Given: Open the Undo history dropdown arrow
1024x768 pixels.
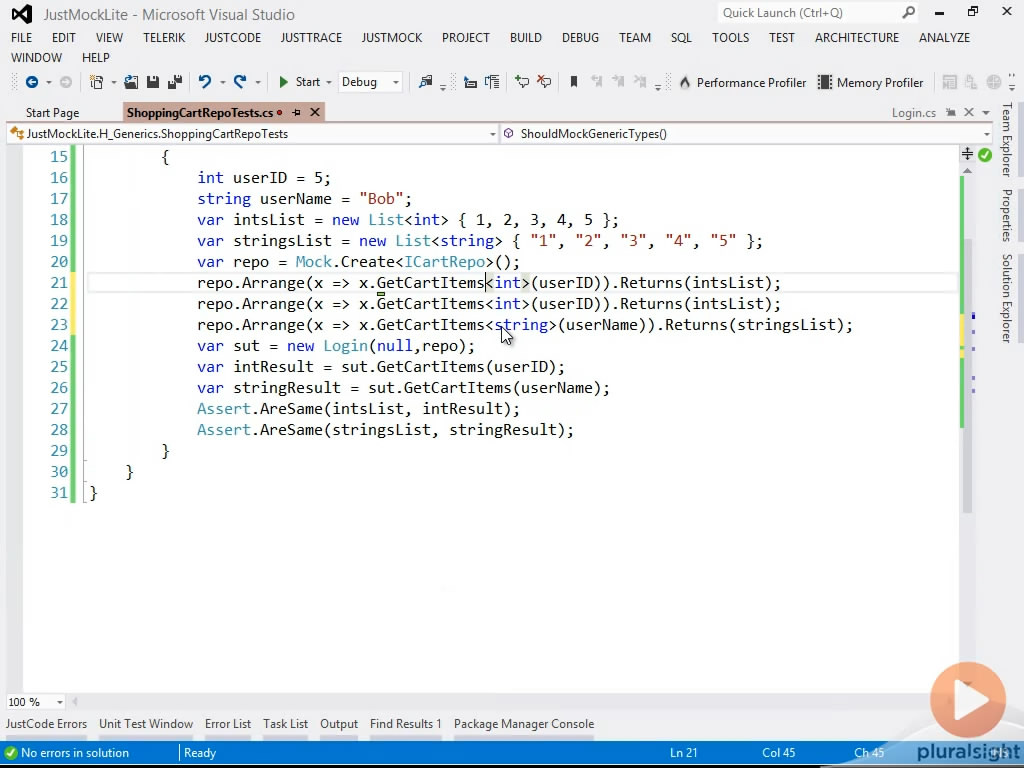Looking at the screenshot, I should point(223,83).
